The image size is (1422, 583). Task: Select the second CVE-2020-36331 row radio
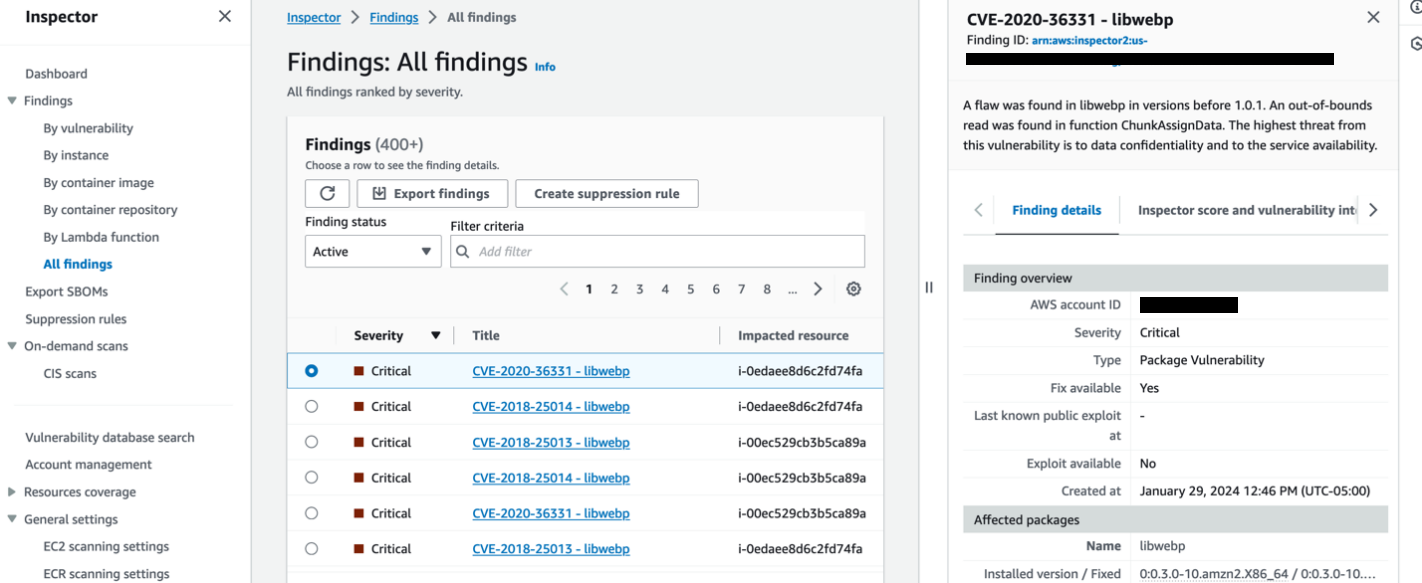click(311, 513)
